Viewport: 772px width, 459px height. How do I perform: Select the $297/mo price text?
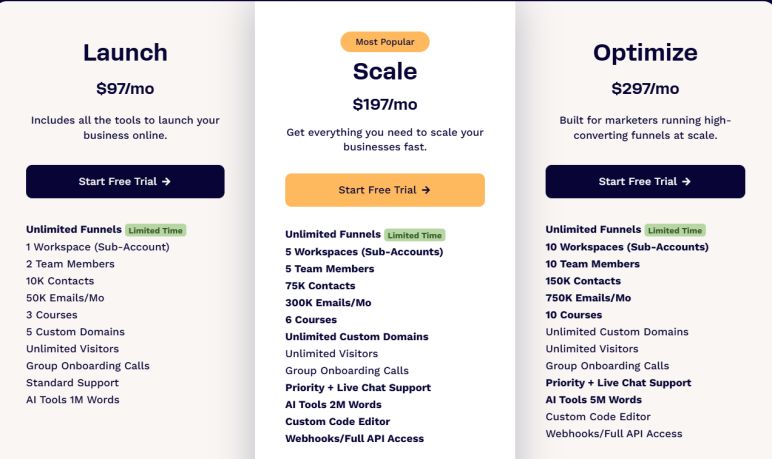tap(645, 88)
